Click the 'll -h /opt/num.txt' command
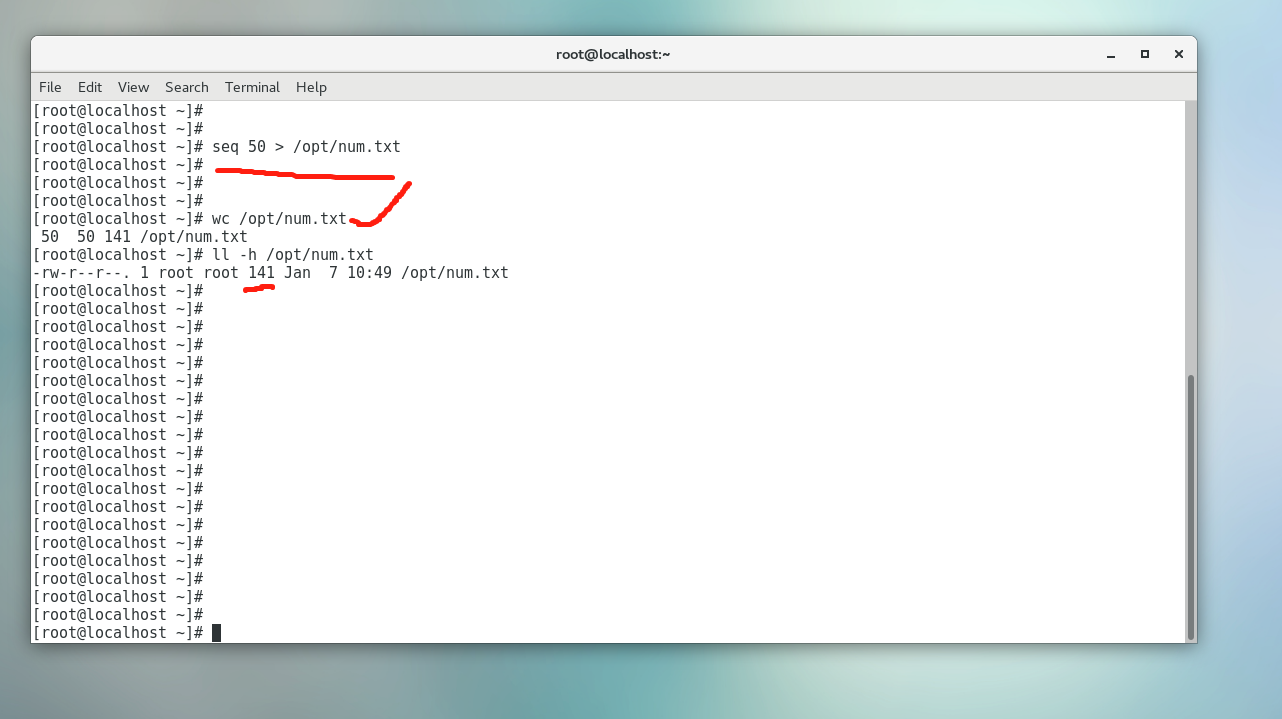Image resolution: width=1282 pixels, height=719 pixels. tap(293, 255)
